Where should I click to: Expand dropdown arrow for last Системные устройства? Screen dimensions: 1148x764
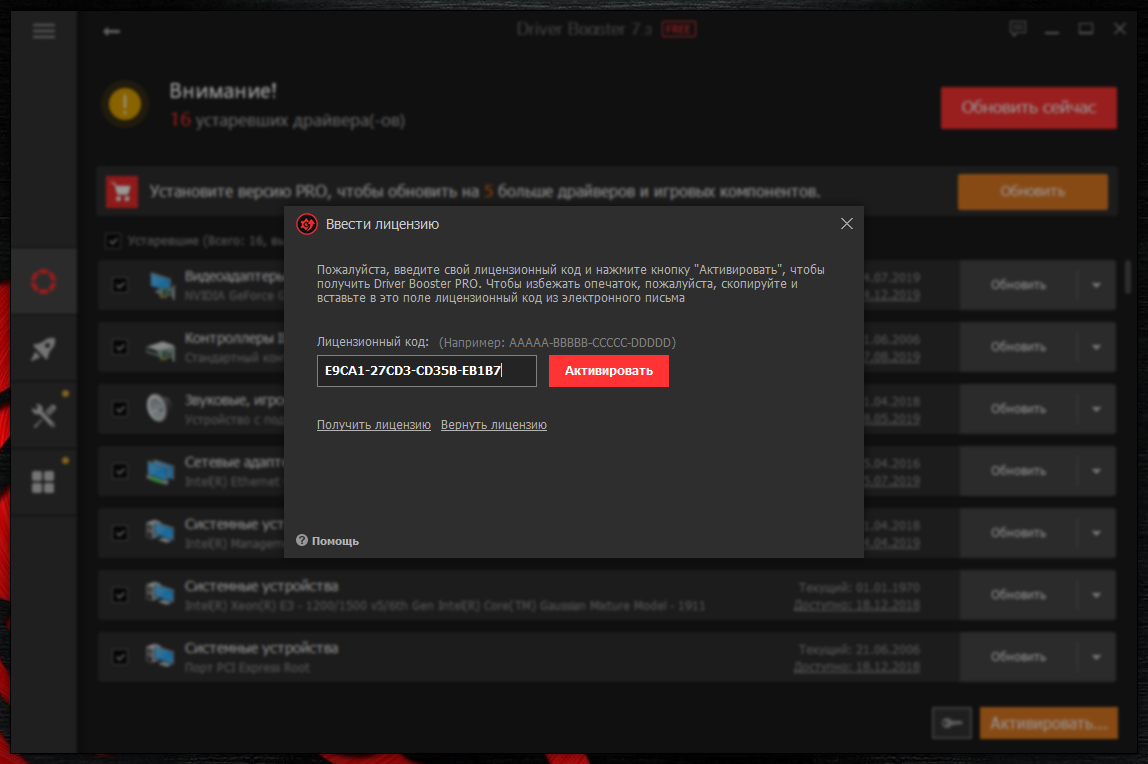point(1096,657)
